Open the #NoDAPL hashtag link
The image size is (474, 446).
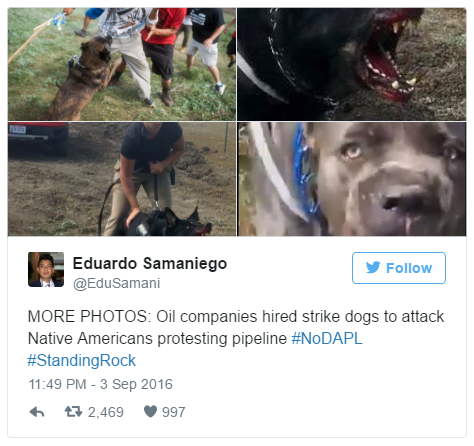(x=327, y=339)
